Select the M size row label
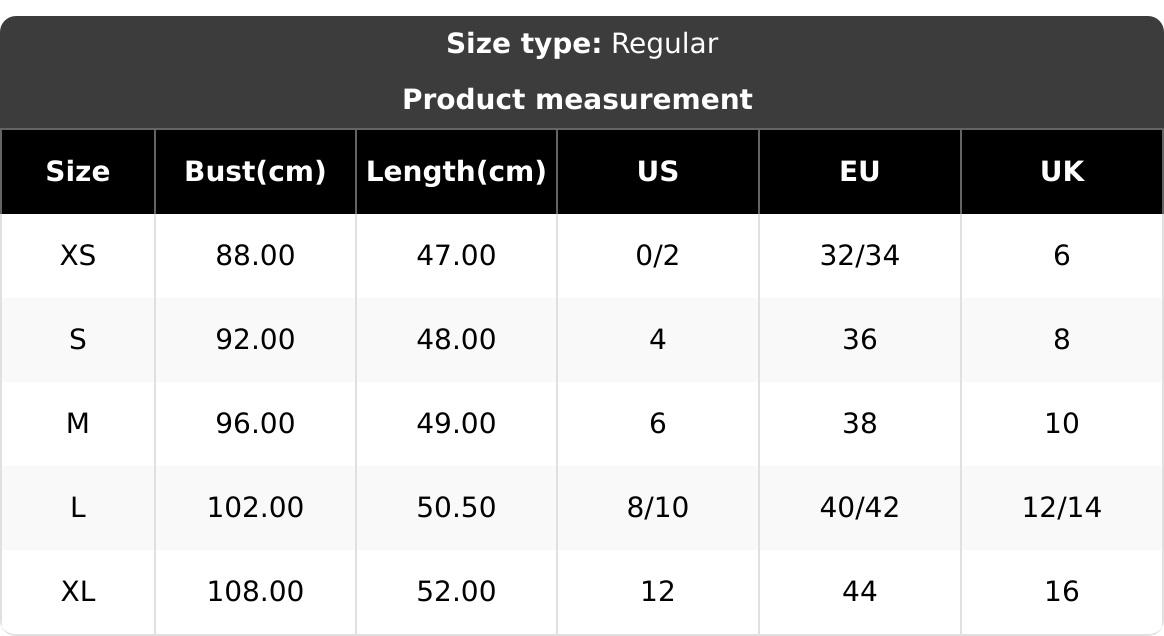 [78, 424]
